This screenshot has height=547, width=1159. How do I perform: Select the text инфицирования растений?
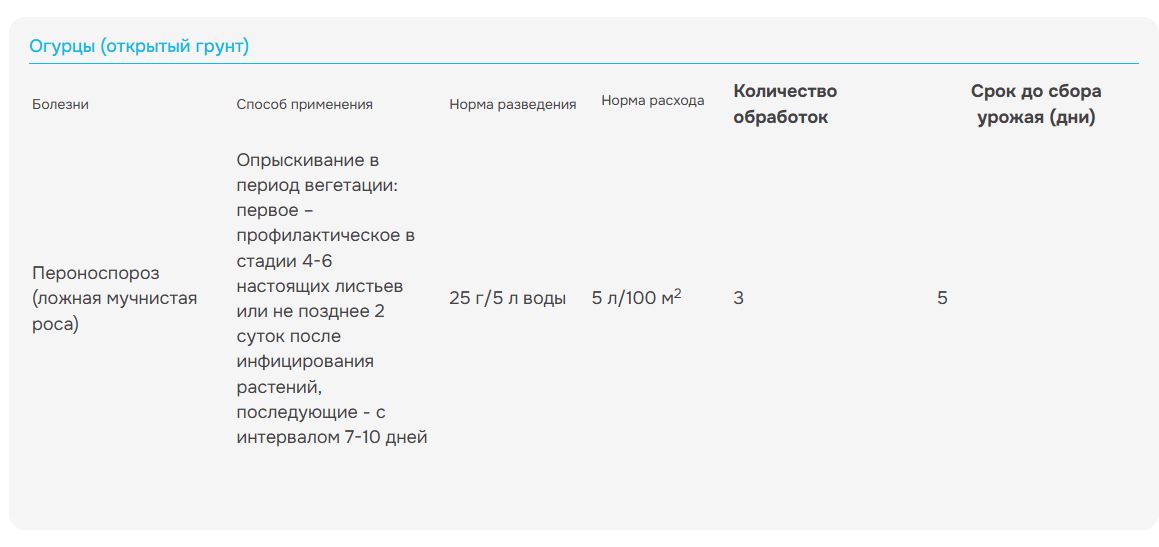coord(305,374)
